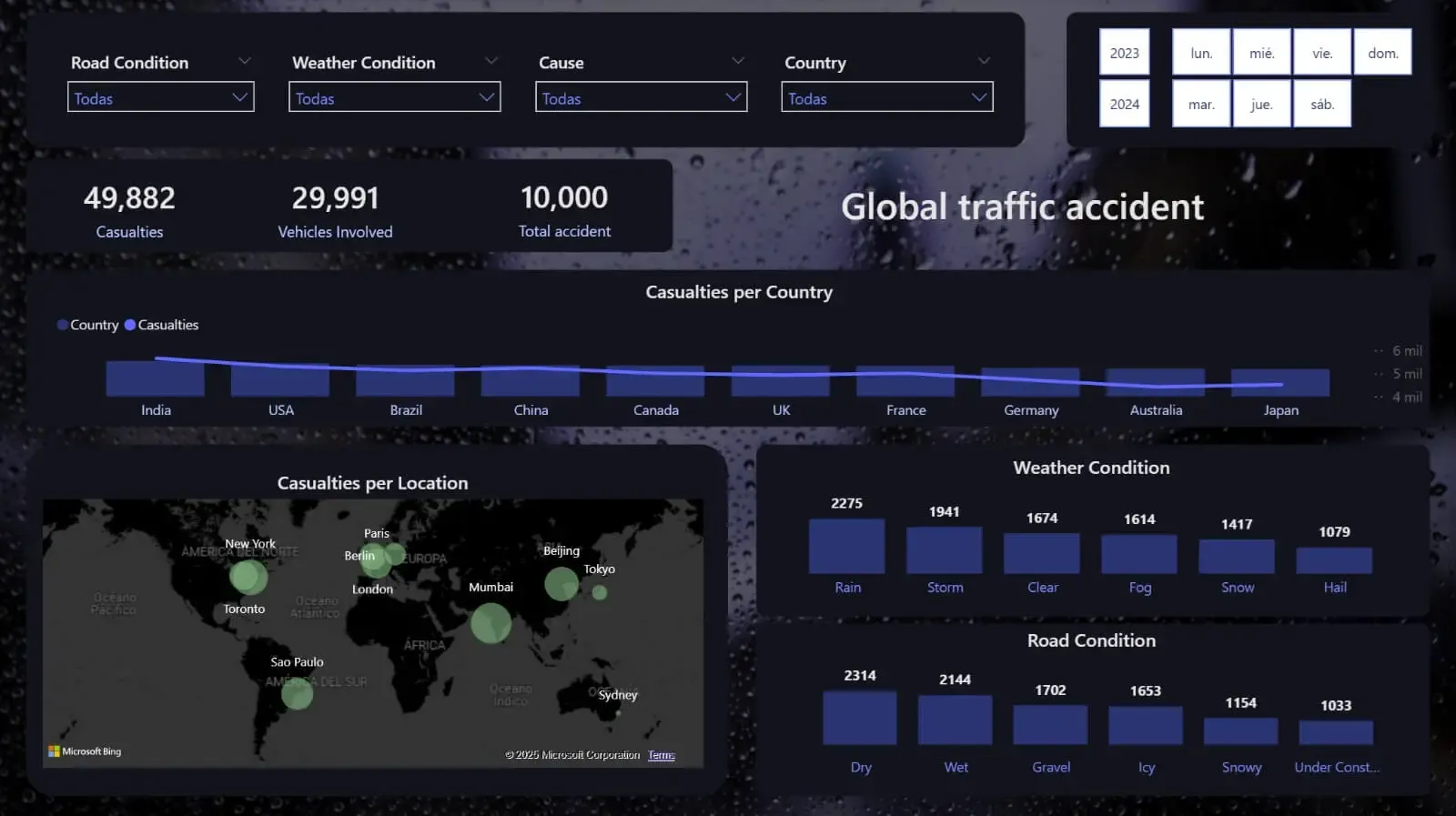Open the map Terms link
This screenshot has height=816, width=1456.
(x=662, y=755)
